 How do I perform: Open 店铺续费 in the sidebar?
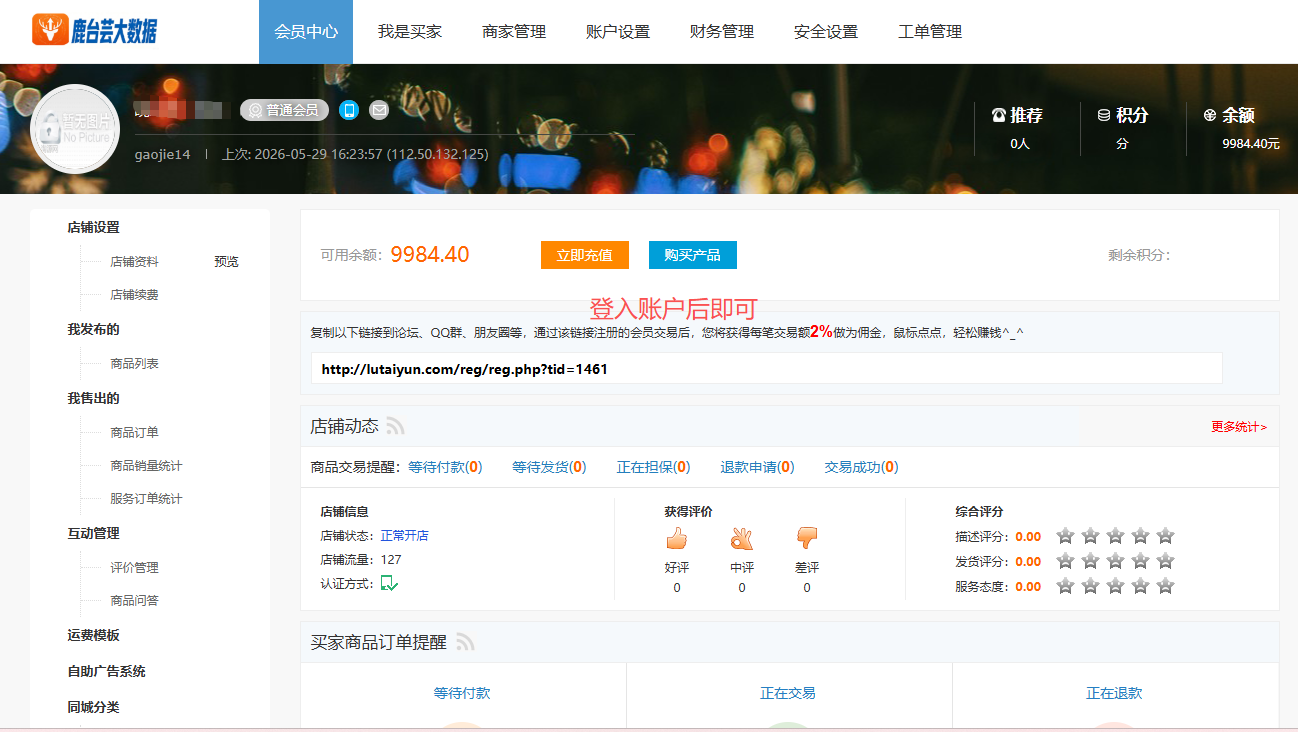134,295
